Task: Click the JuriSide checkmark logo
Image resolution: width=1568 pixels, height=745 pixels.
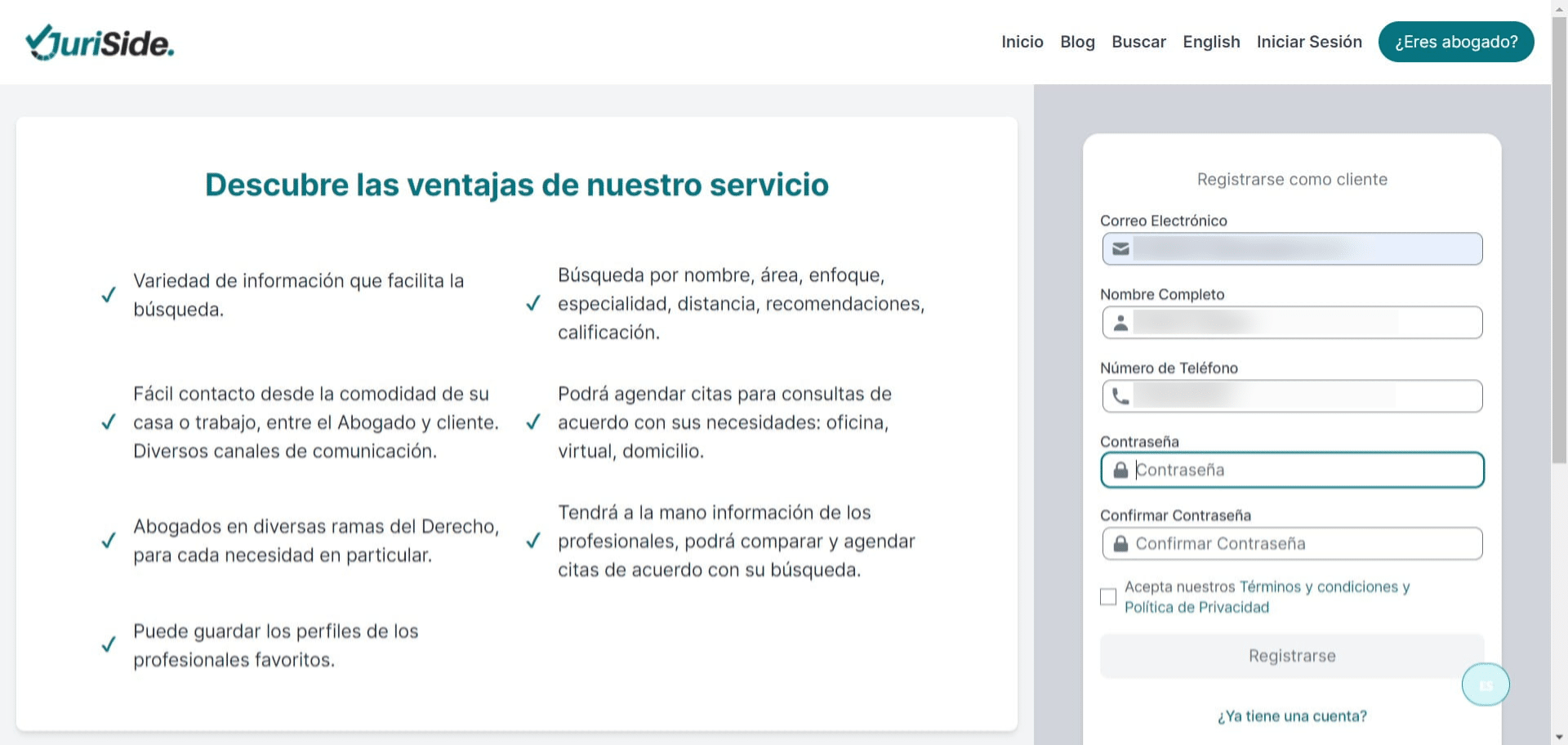Action: (39, 40)
